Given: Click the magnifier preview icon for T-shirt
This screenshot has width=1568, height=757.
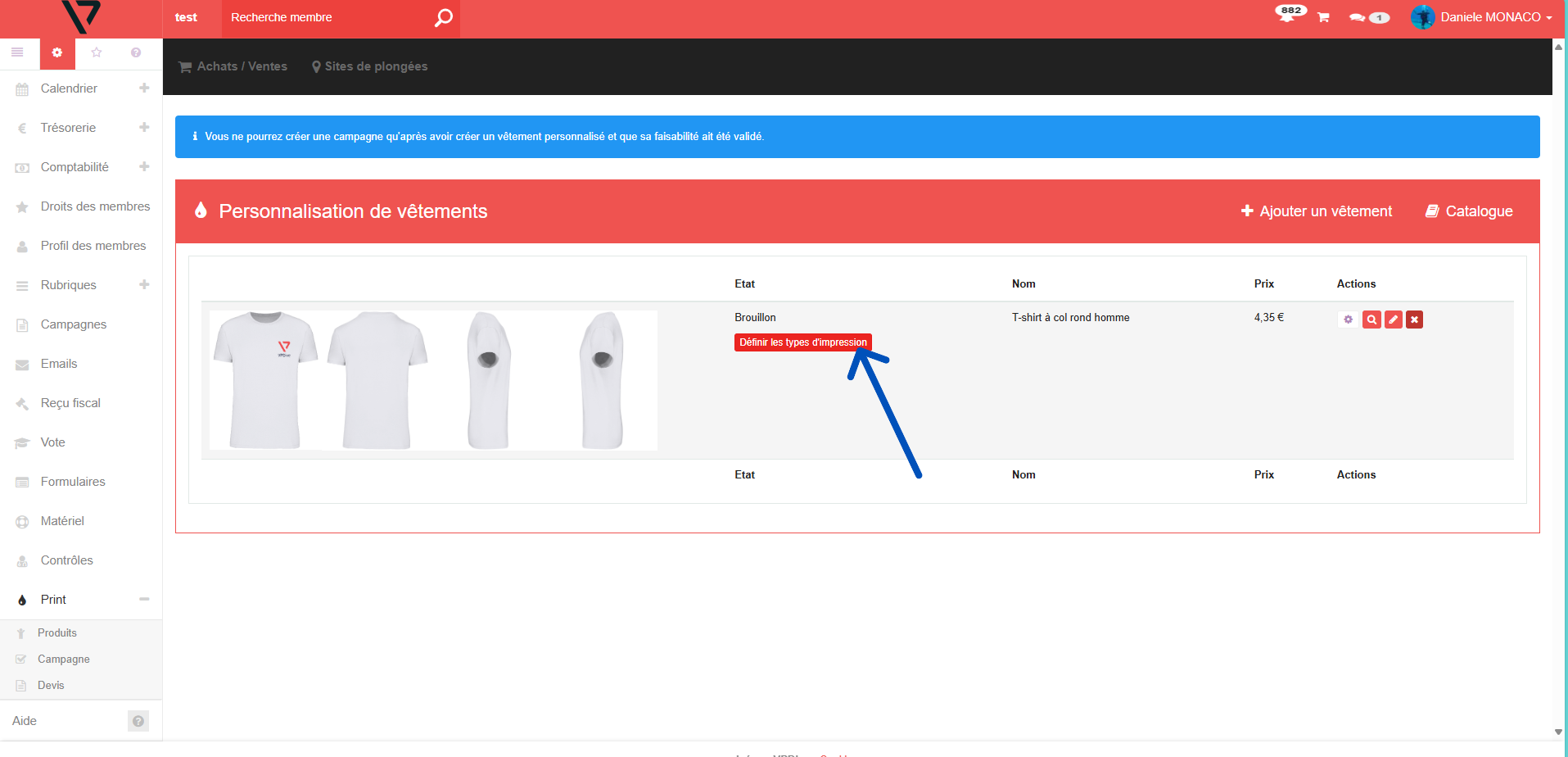Looking at the screenshot, I should (1371, 320).
